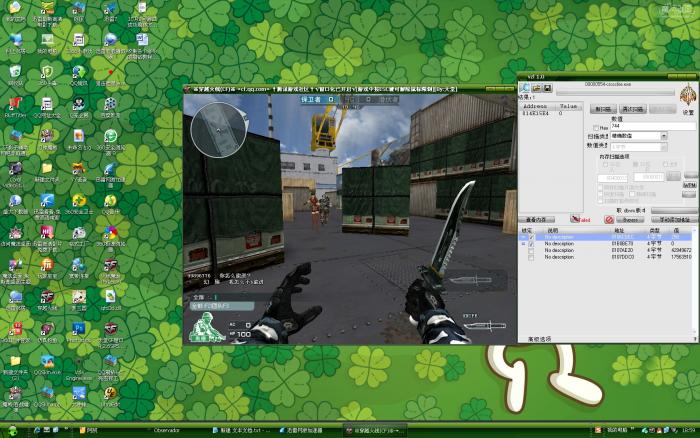Image resolution: width=700 pixels, height=438 pixels.
Task: Click the memory view button in Cheat Engine
Action: [x=537, y=219]
